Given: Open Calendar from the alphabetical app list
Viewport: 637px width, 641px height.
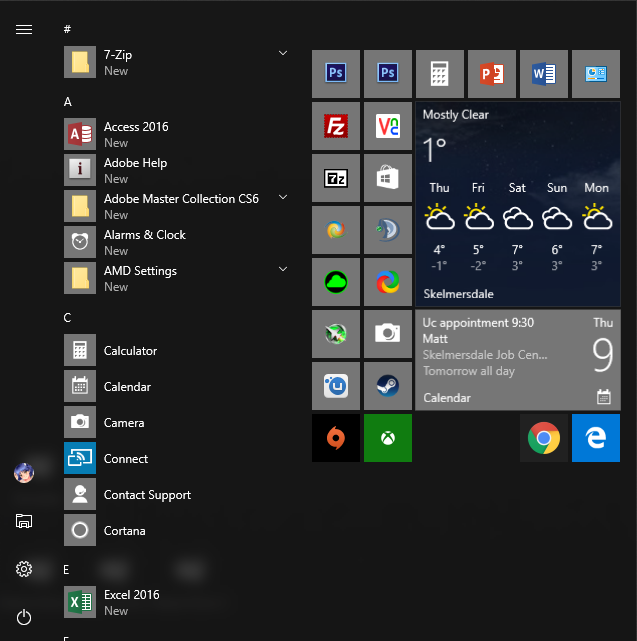Looking at the screenshot, I should click(176, 386).
